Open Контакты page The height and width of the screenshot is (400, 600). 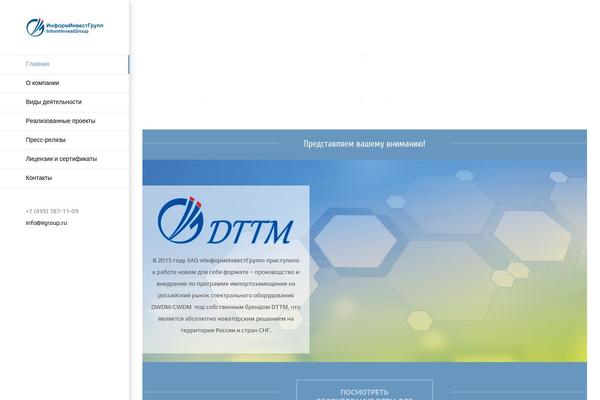pyautogui.click(x=39, y=178)
